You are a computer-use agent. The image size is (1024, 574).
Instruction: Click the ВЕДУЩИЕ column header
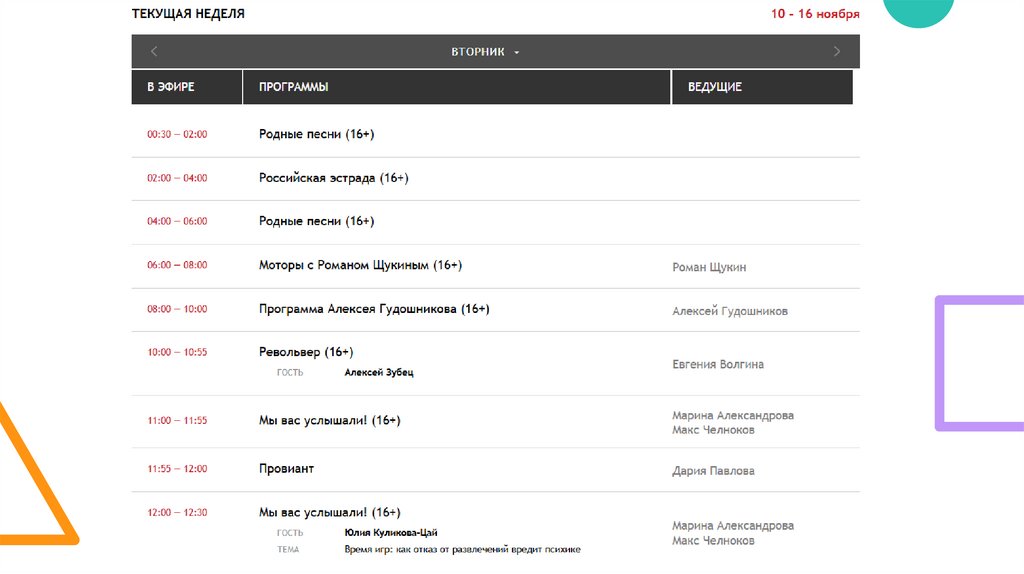(715, 87)
